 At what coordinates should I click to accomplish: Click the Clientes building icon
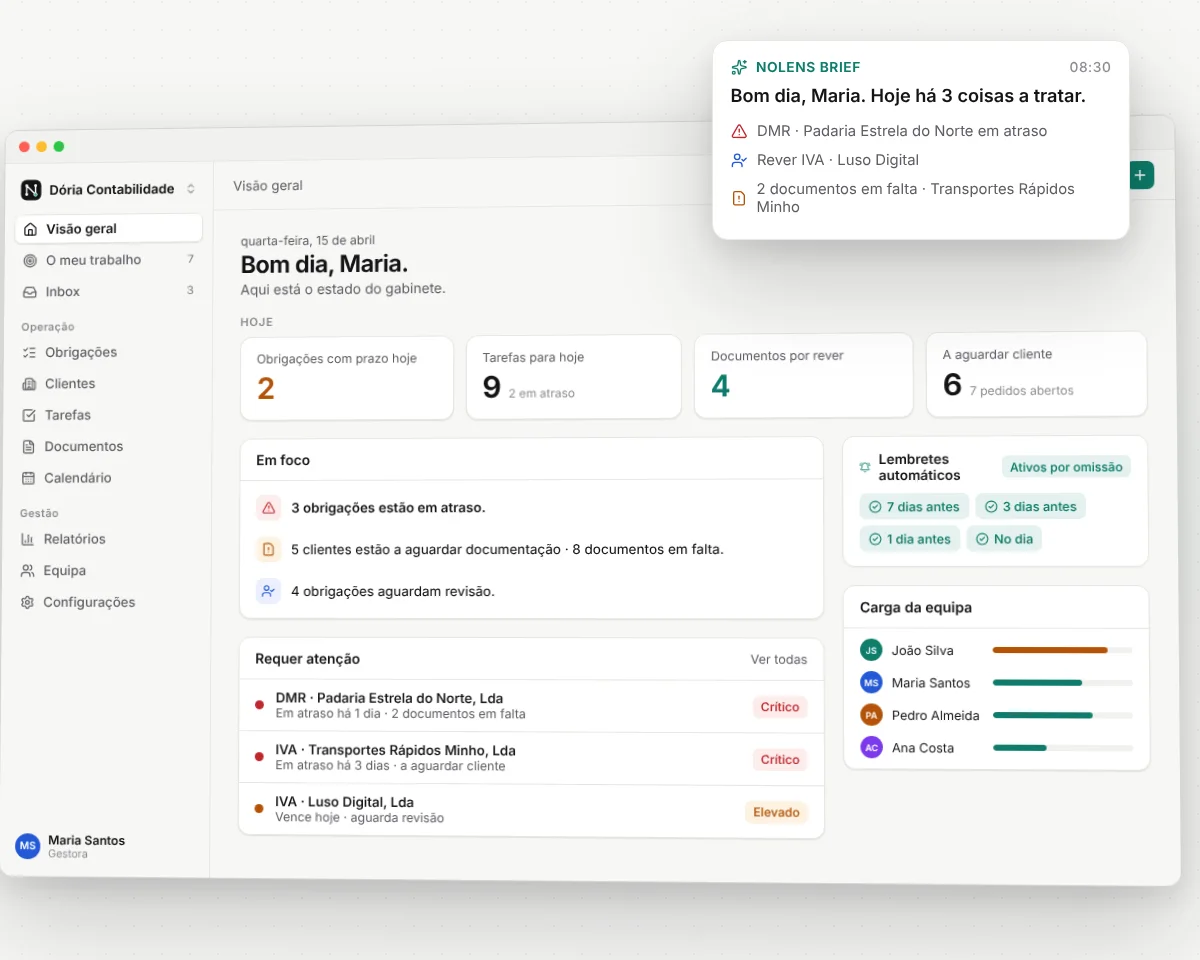(x=29, y=384)
